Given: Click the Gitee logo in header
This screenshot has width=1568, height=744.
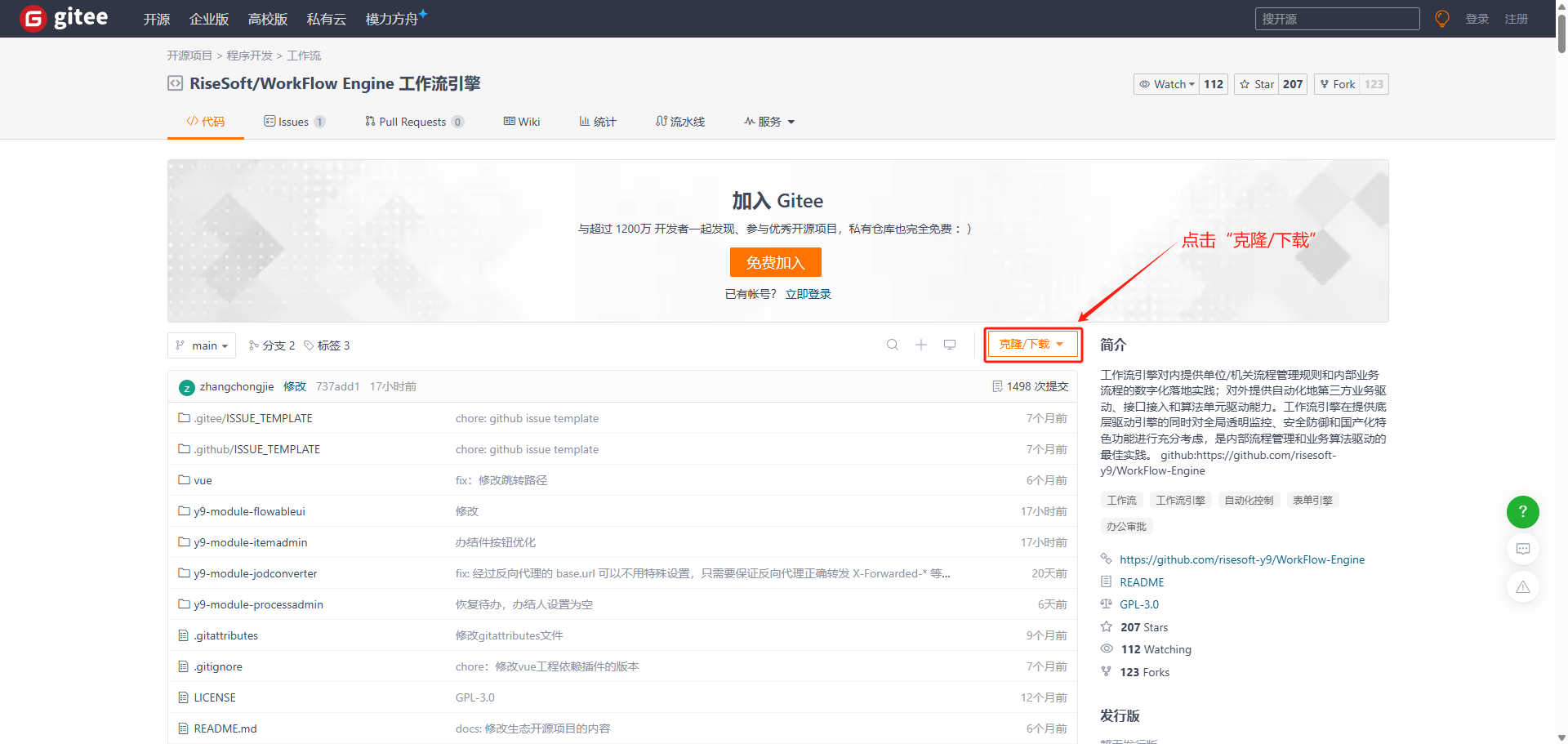Looking at the screenshot, I should pos(64,18).
